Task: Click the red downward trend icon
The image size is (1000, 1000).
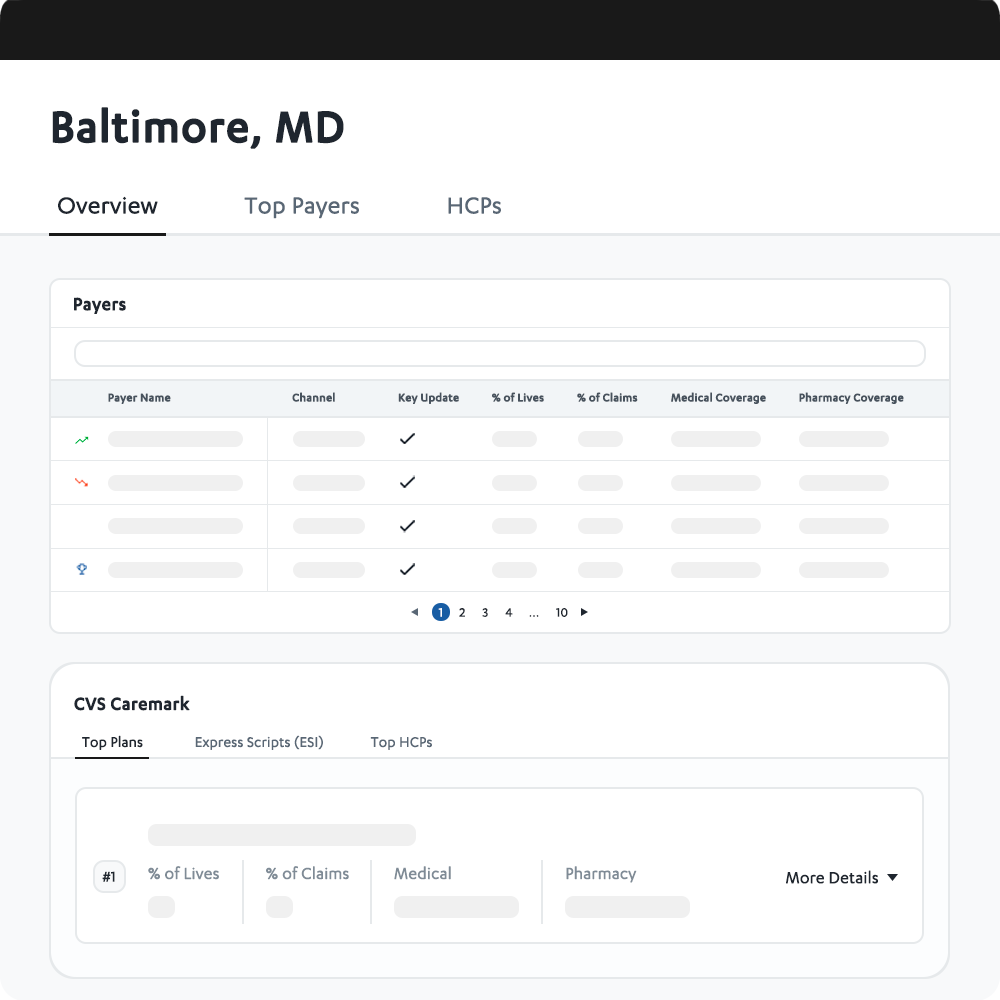Action: pos(81,483)
